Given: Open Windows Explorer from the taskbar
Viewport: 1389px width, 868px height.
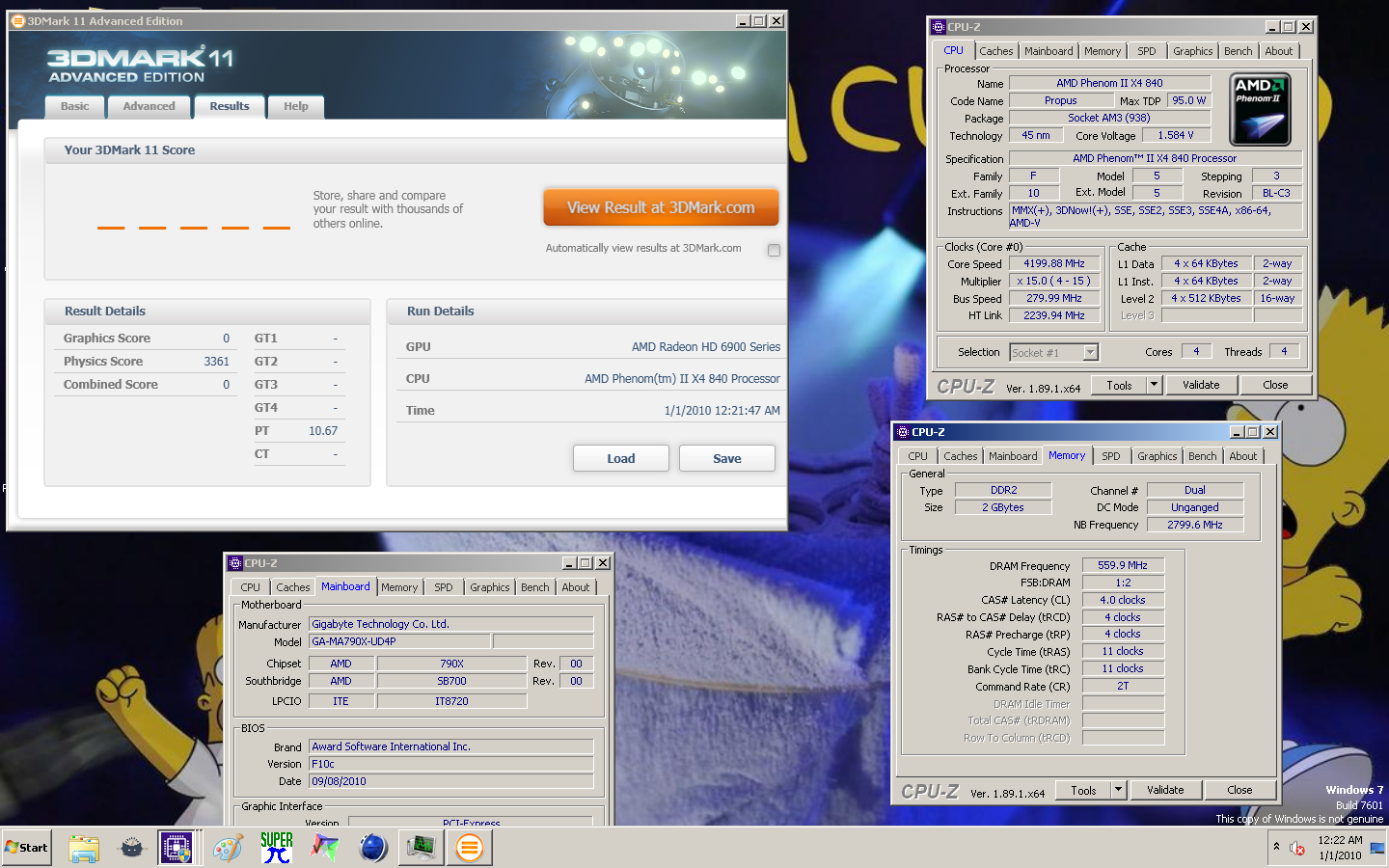Looking at the screenshot, I should pos(84,848).
